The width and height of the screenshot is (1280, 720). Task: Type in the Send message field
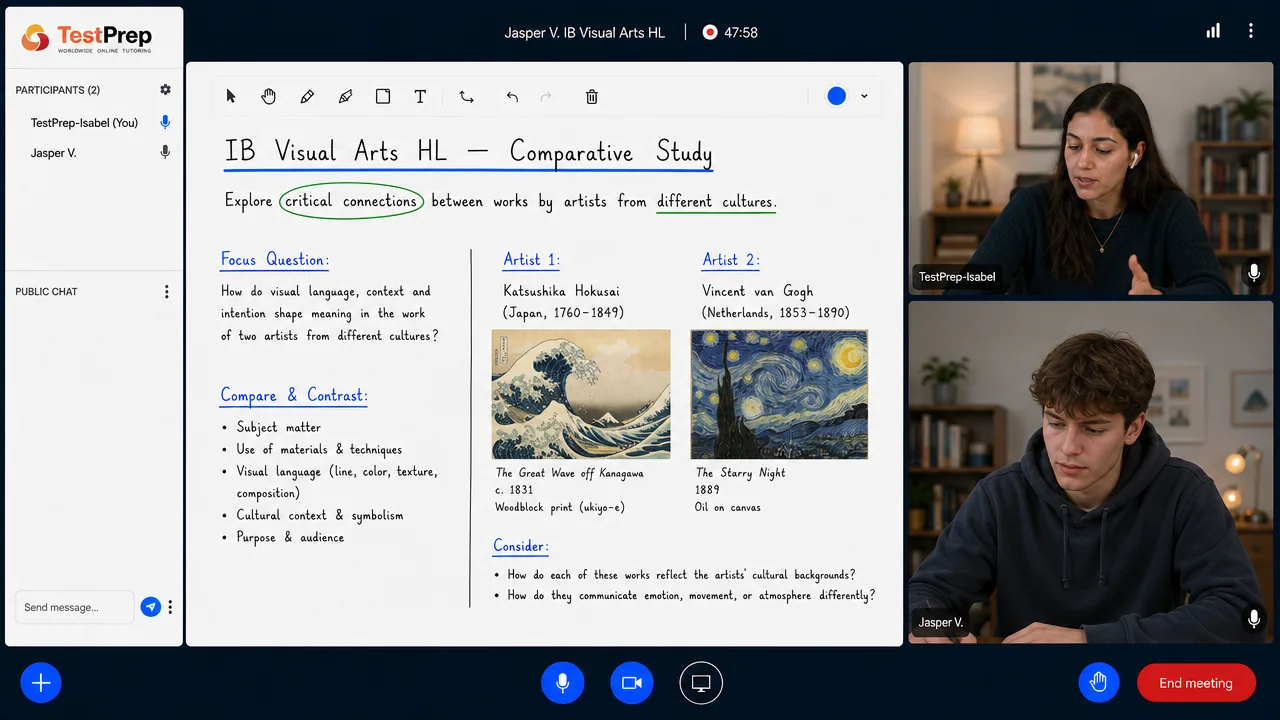(x=74, y=607)
